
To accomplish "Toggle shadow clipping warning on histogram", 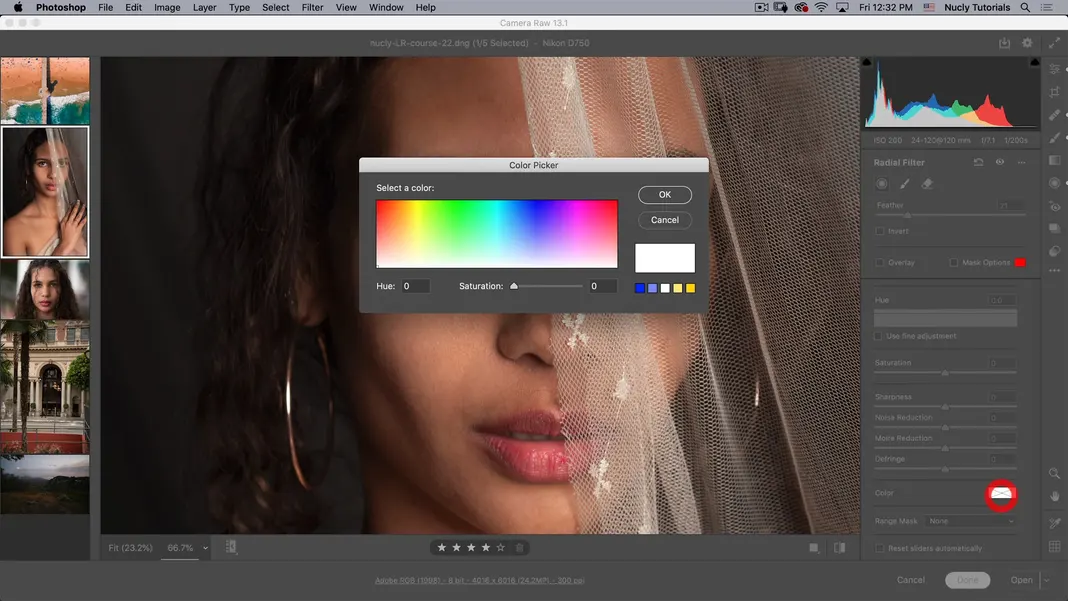I will click(x=867, y=62).
